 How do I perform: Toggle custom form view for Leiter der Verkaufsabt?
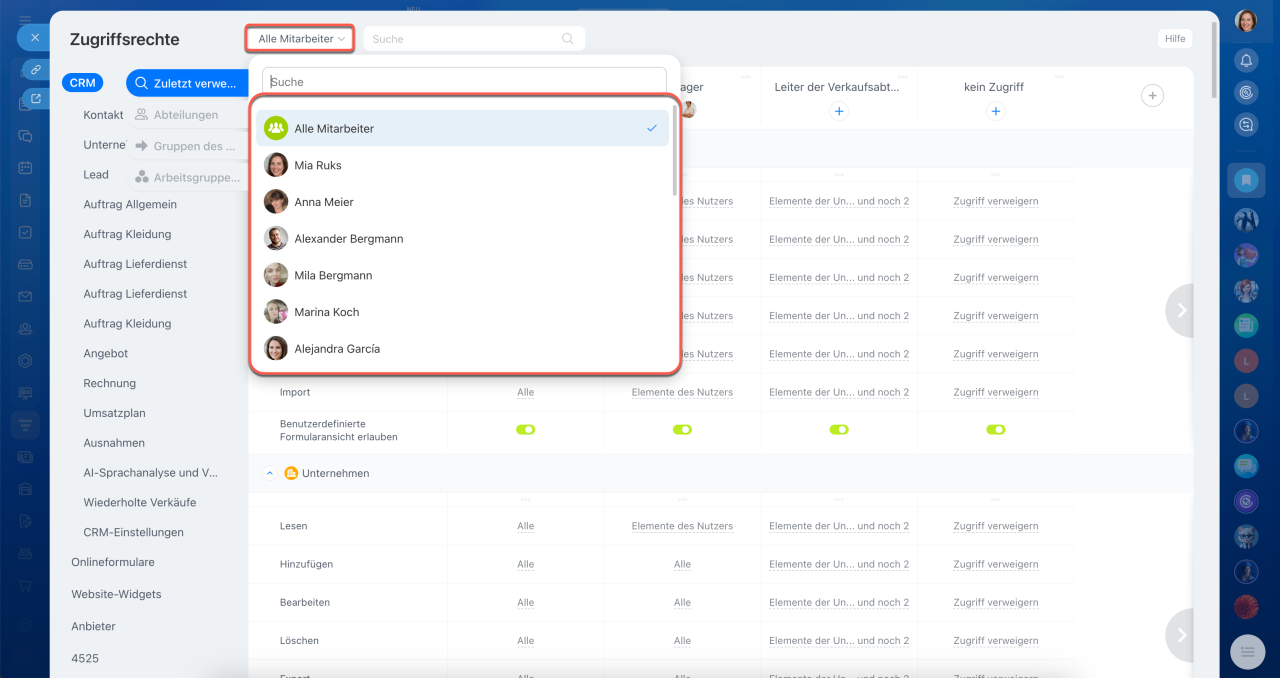[839, 429]
